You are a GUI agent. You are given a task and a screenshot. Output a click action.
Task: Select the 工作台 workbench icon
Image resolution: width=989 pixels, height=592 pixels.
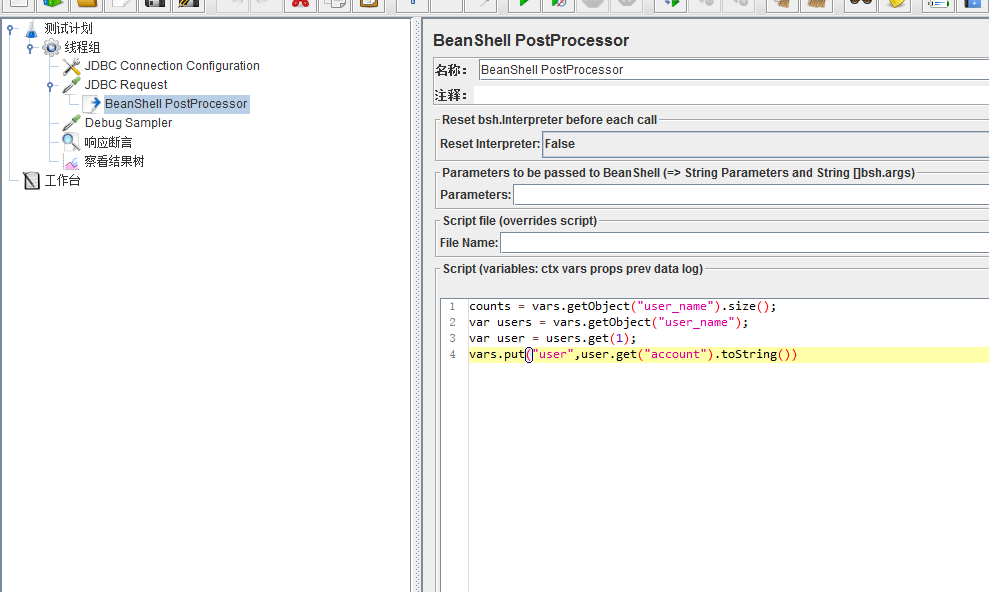click(x=32, y=181)
